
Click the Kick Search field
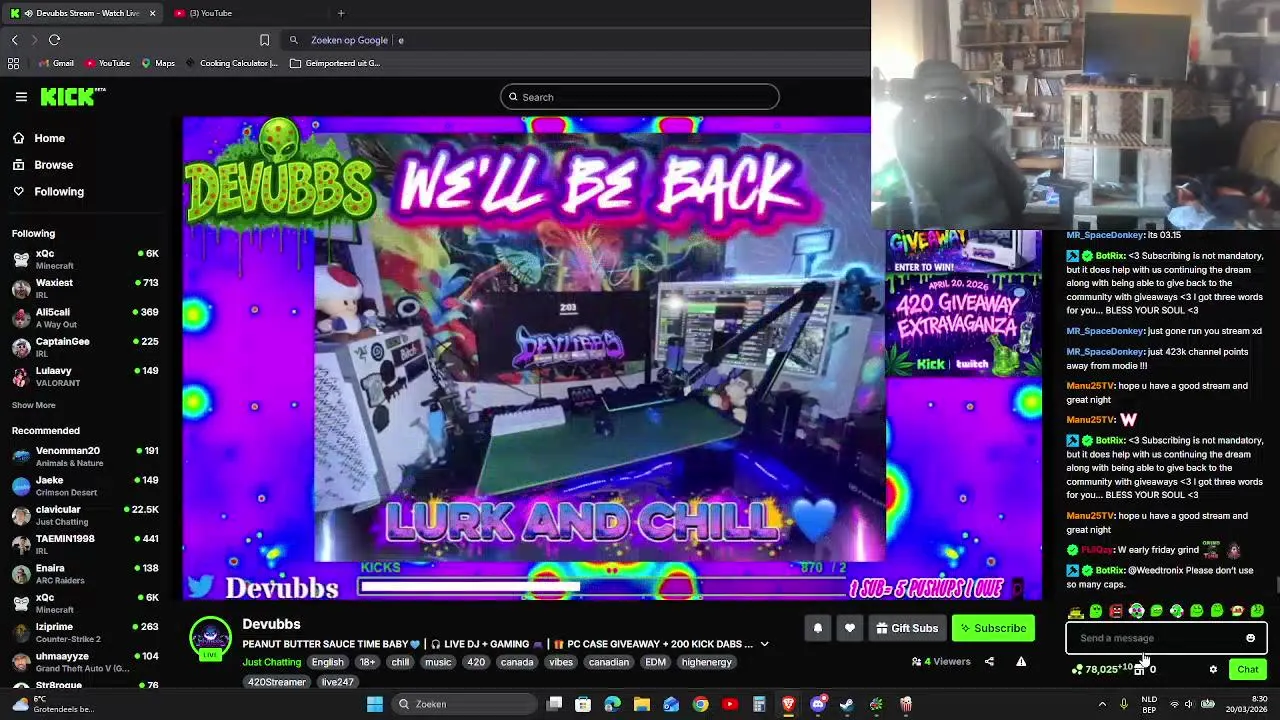(x=640, y=97)
